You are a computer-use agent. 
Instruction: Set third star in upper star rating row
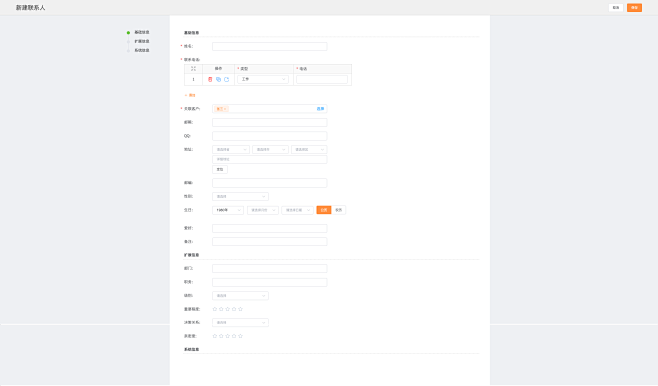coord(227,309)
